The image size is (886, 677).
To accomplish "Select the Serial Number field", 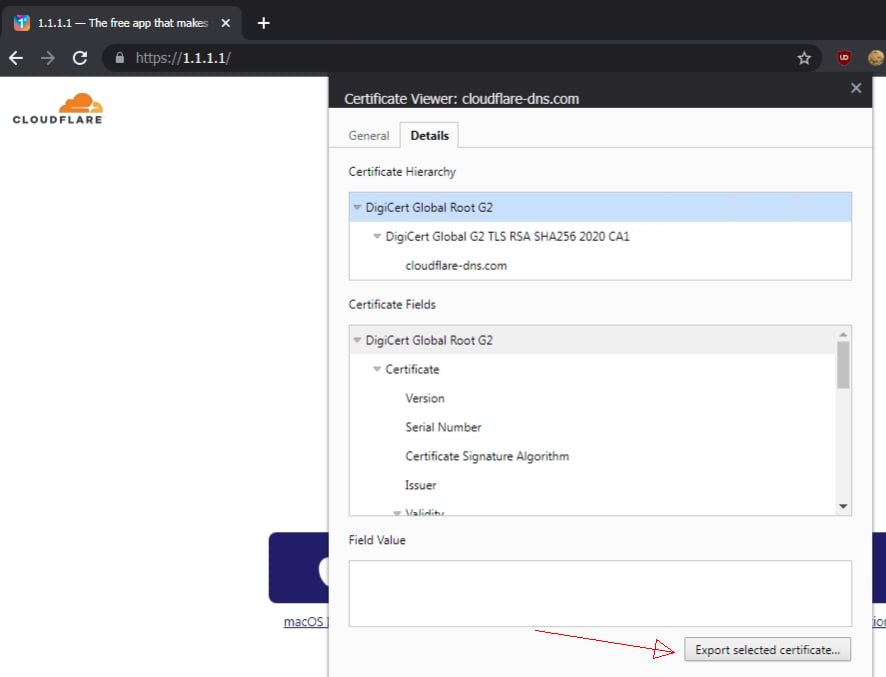I will pos(592,427).
